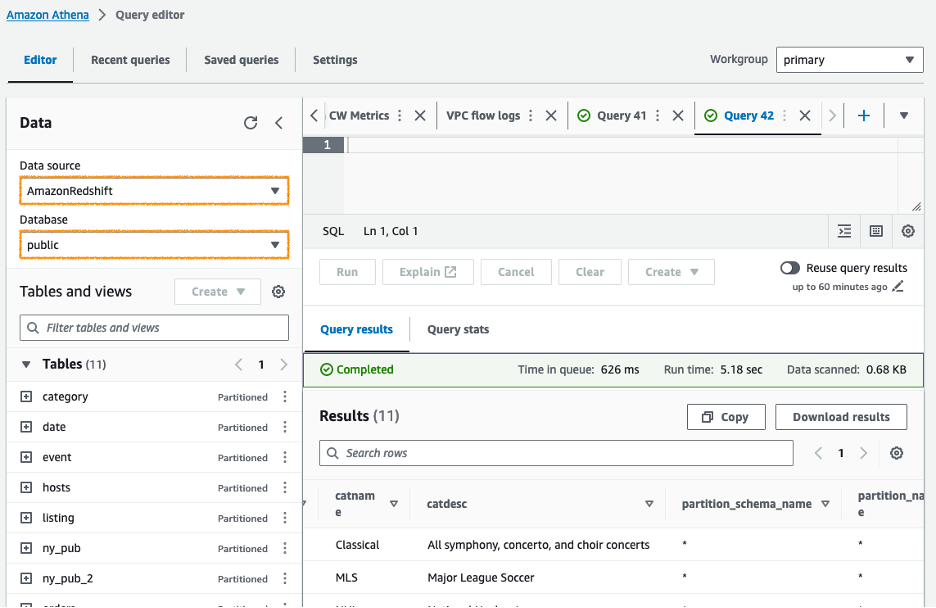Copy the query results
936x608 pixels.
pos(726,417)
